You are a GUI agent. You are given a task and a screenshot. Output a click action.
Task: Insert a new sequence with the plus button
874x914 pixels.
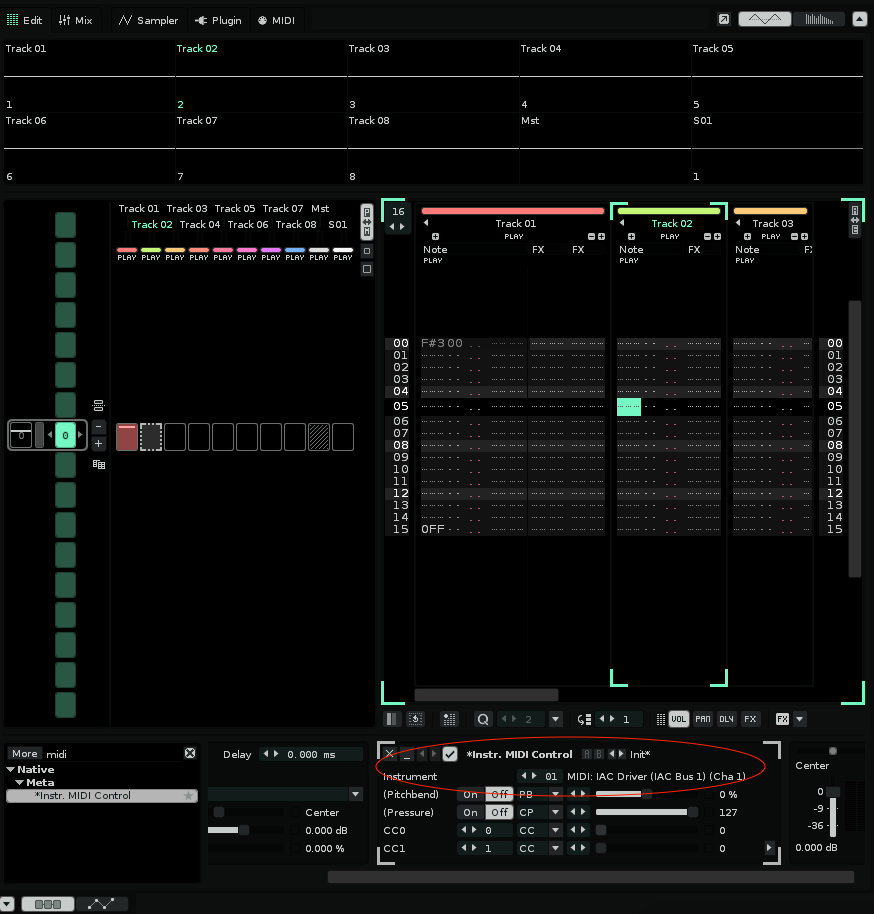99,444
